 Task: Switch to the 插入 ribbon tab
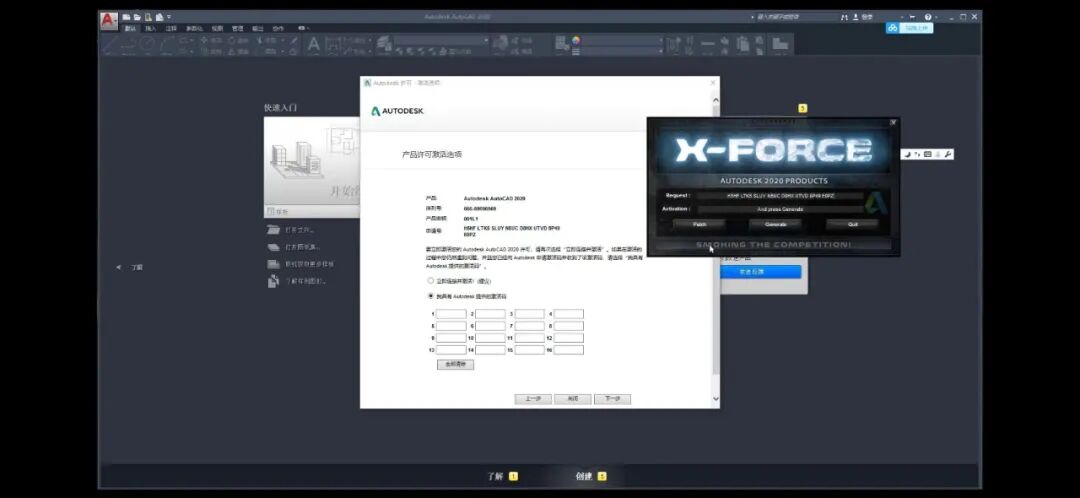[151, 29]
